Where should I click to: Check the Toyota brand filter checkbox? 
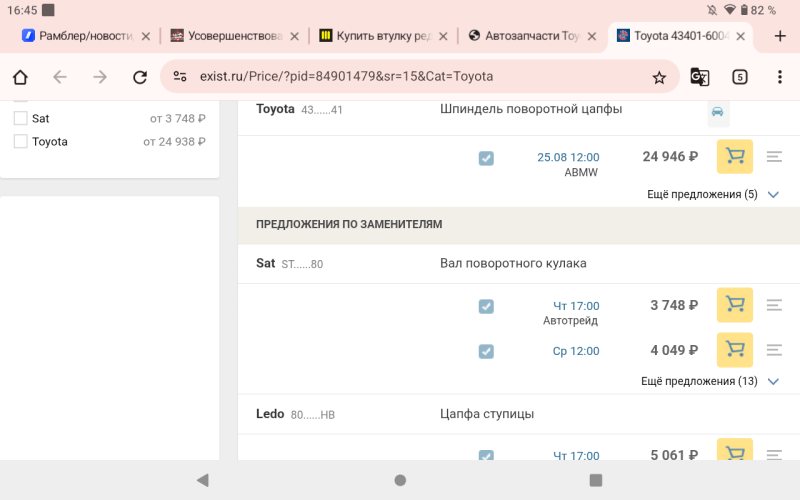tap(20, 141)
